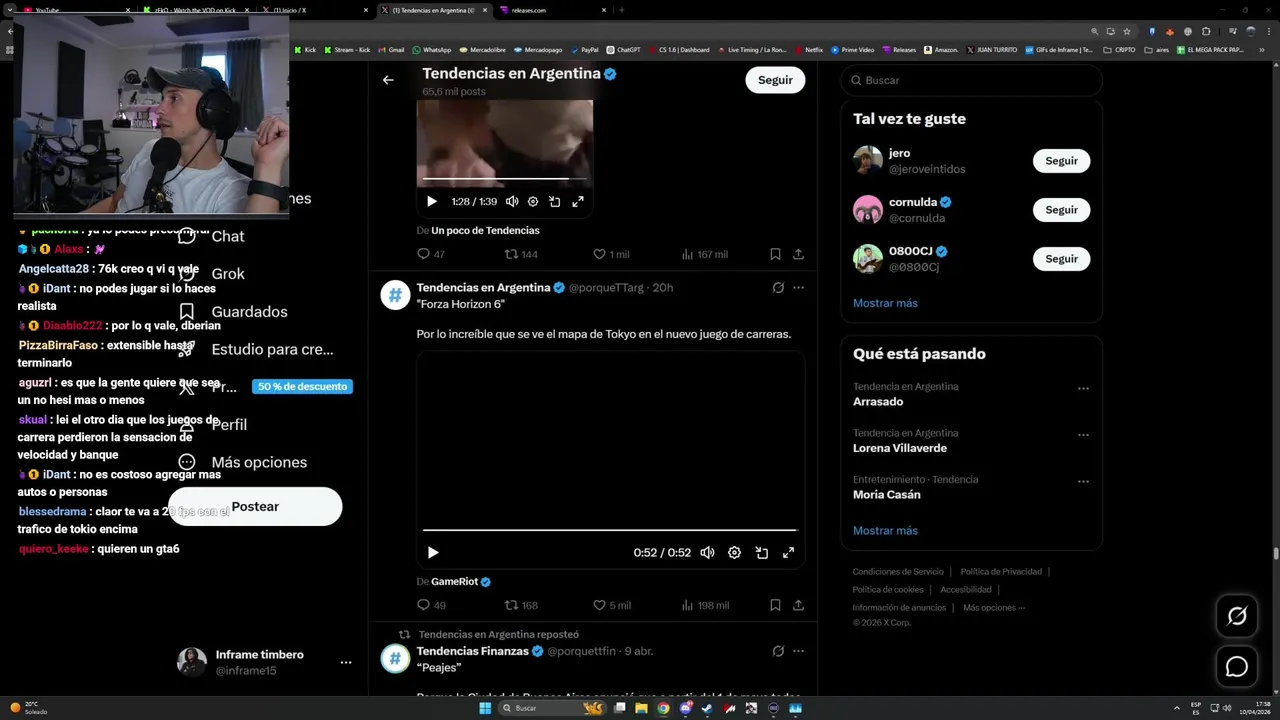
Task: Open the floating Grok button
Action: (x=1237, y=616)
